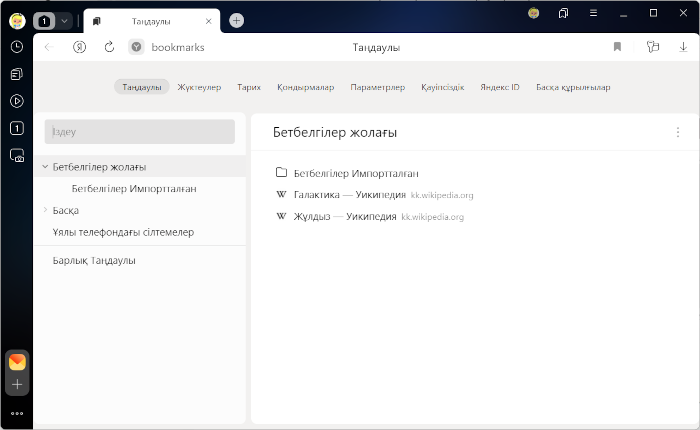Screen dimensions: 700x430
Task: Go back with the arrow button
Action: (49, 47)
